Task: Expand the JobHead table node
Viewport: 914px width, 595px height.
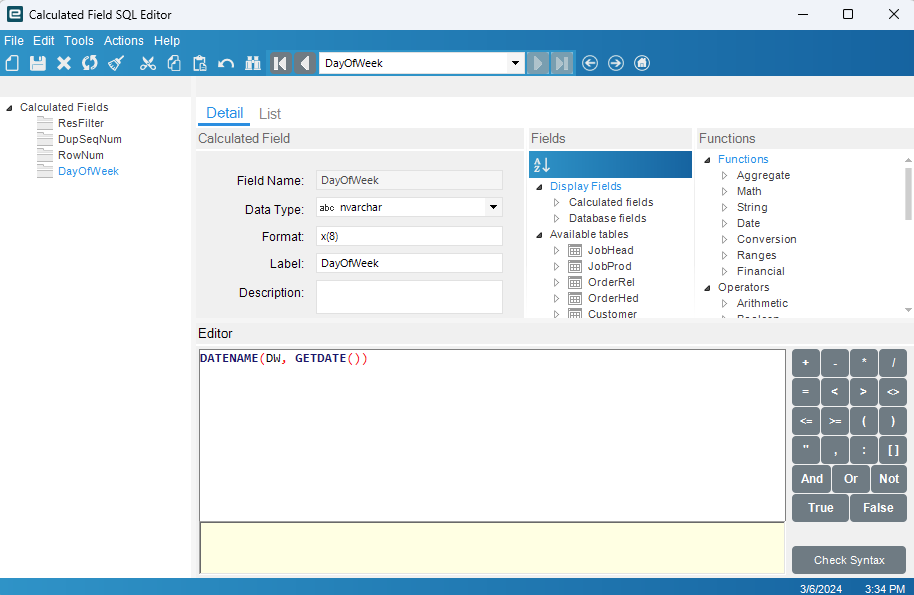Action: (557, 250)
